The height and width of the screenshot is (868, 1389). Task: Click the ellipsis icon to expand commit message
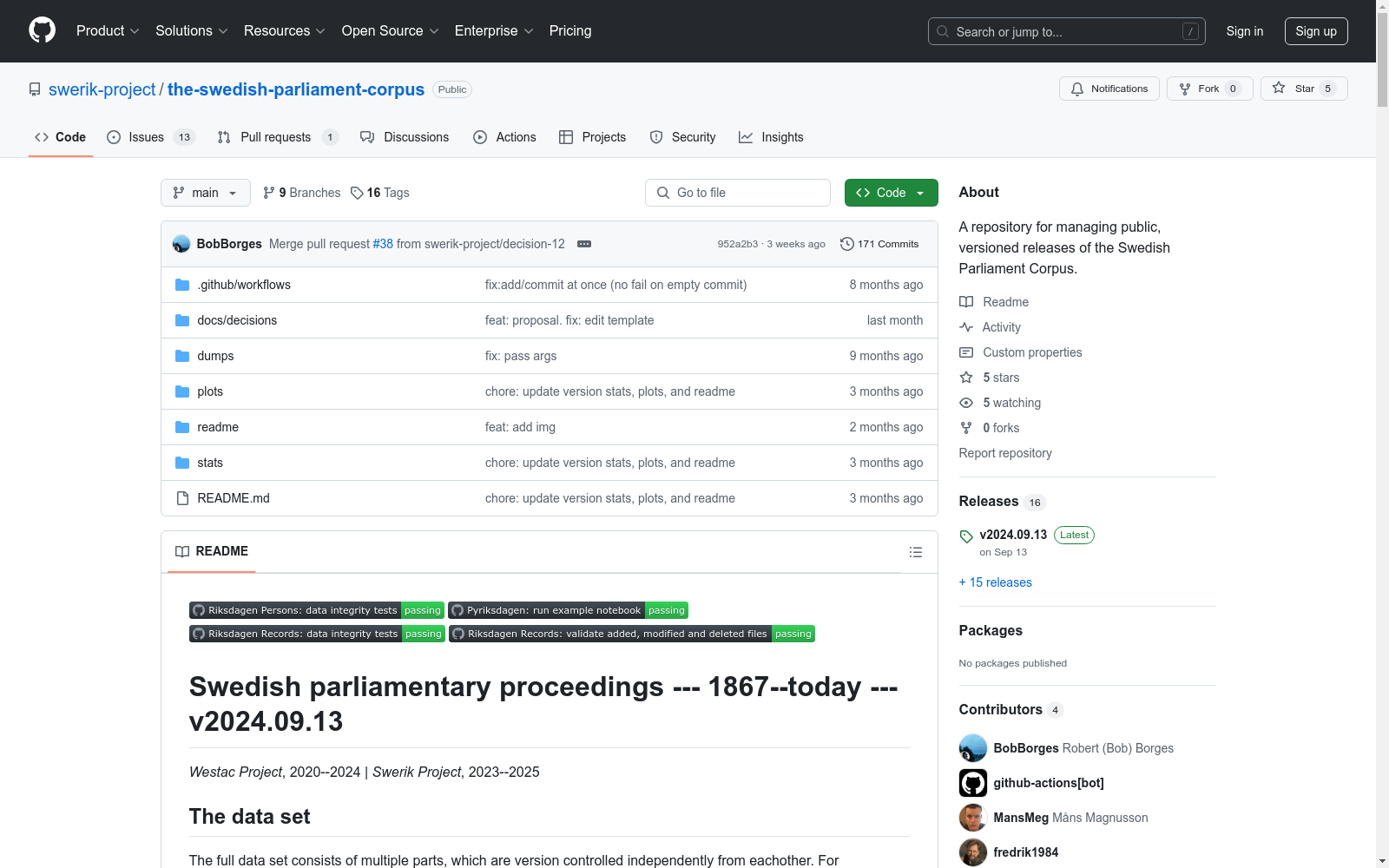(x=584, y=244)
